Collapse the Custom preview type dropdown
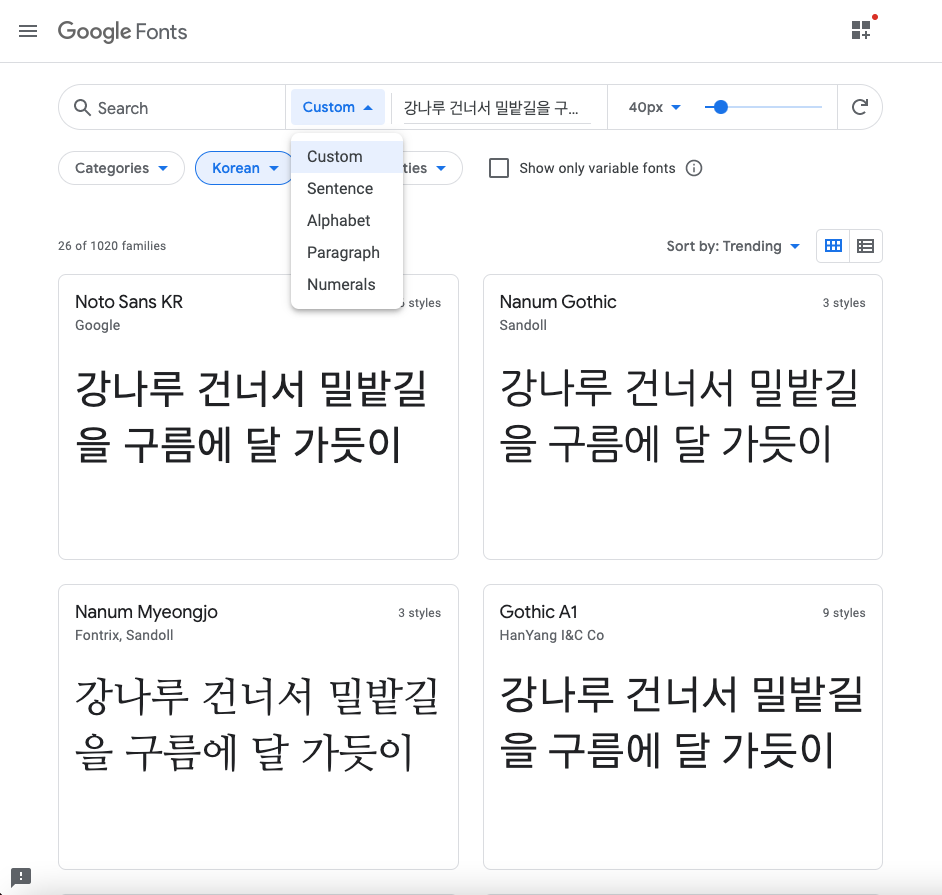The width and height of the screenshot is (942, 895). (x=338, y=107)
